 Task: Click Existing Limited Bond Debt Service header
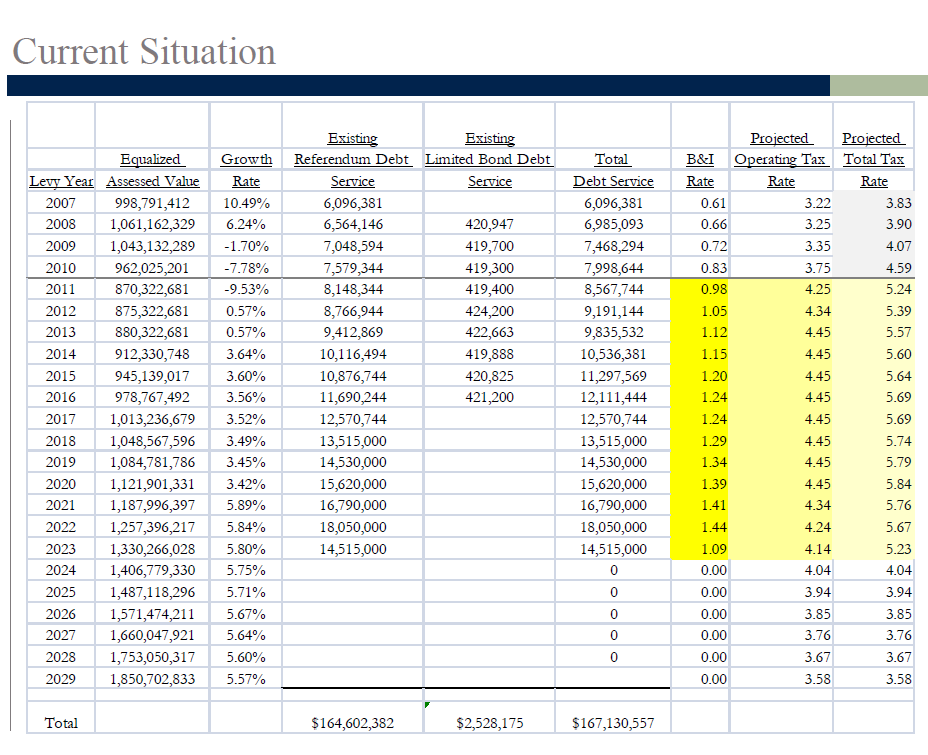click(x=489, y=159)
